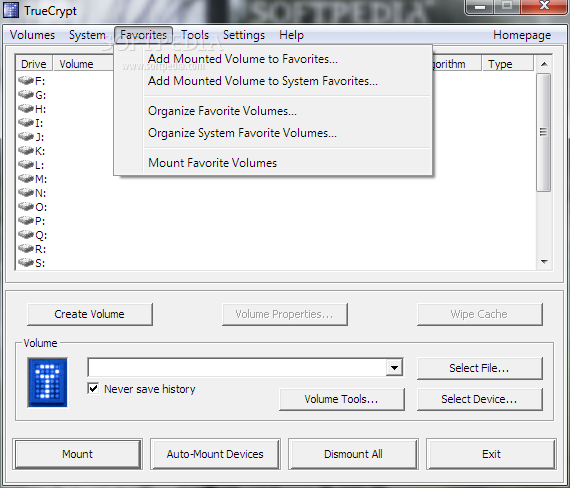
Task: Select the F: drive icon
Action: pos(26,80)
